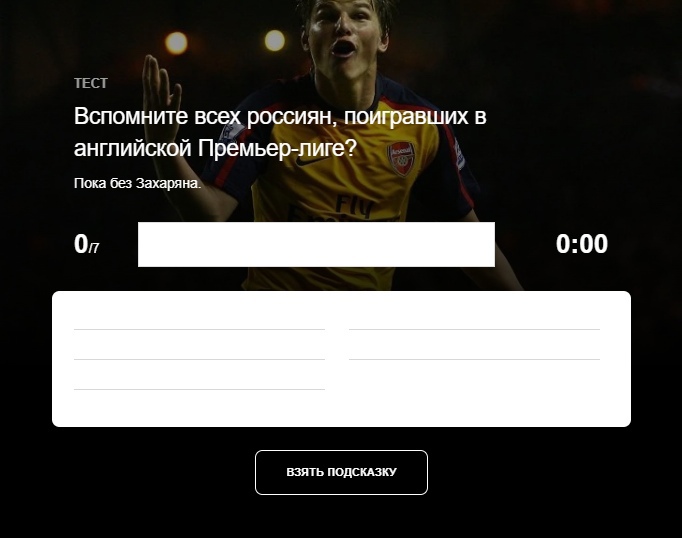The width and height of the screenshot is (682, 538).
Task: Click the ТЕСТ label above the title
Action: click(91, 83)
